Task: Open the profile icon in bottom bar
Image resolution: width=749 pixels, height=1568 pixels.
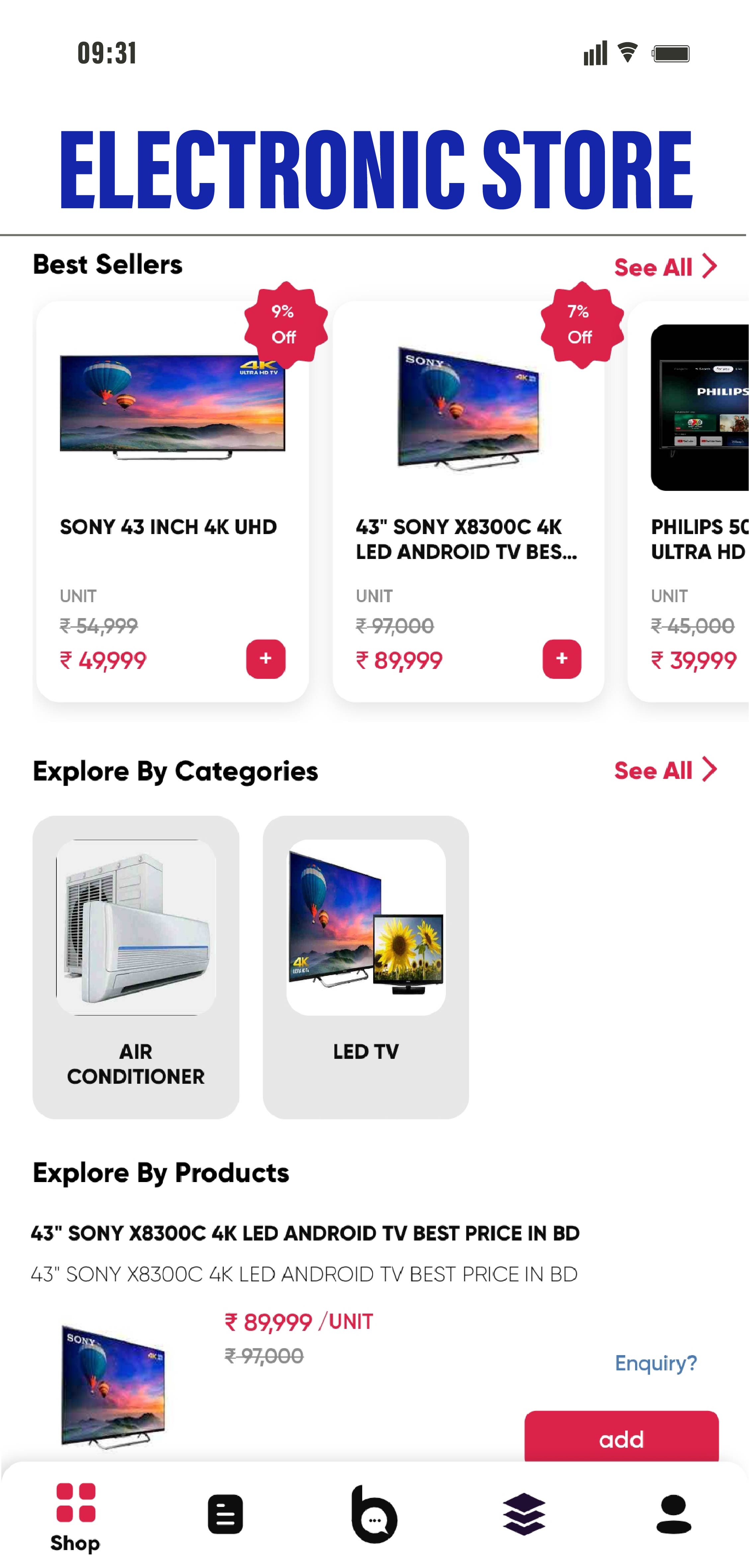Action: (674, 1514)
